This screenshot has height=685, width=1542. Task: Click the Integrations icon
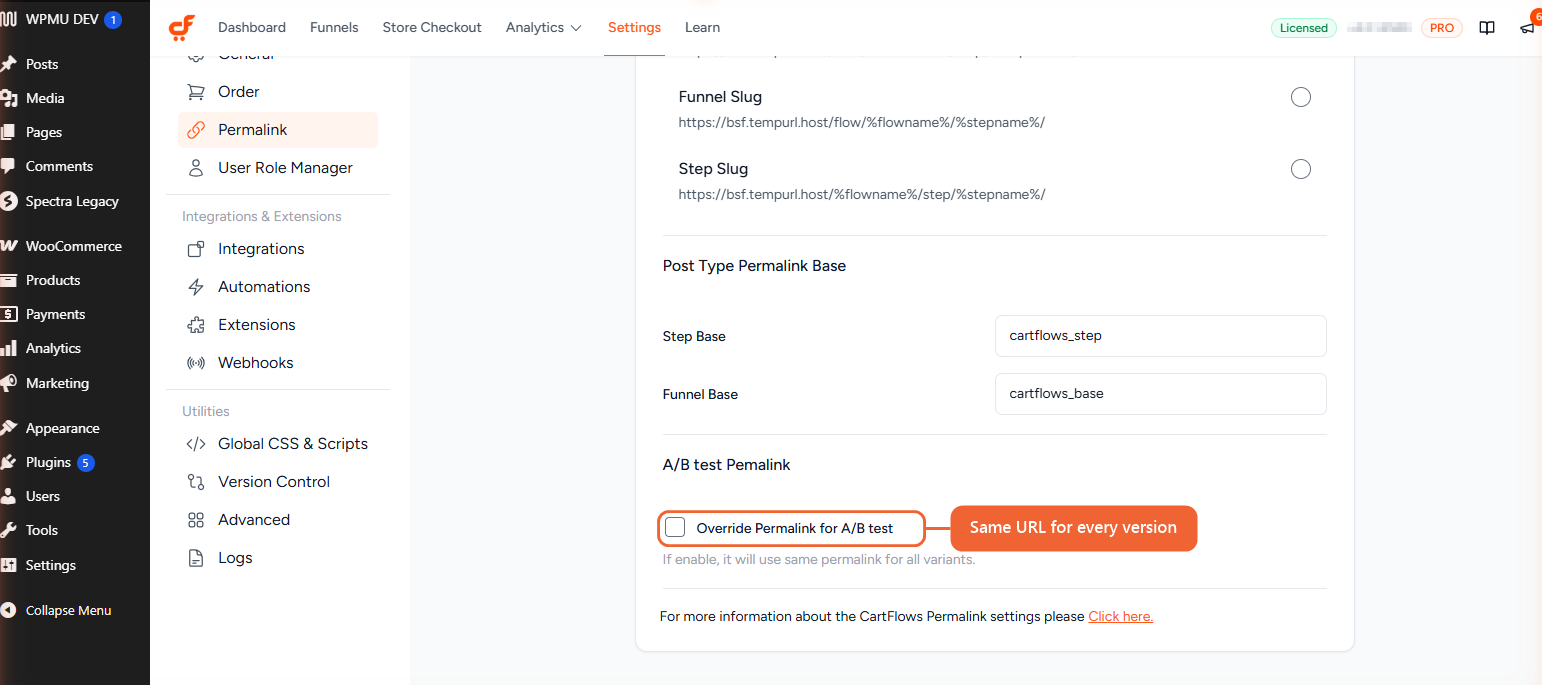click(196, 249)
